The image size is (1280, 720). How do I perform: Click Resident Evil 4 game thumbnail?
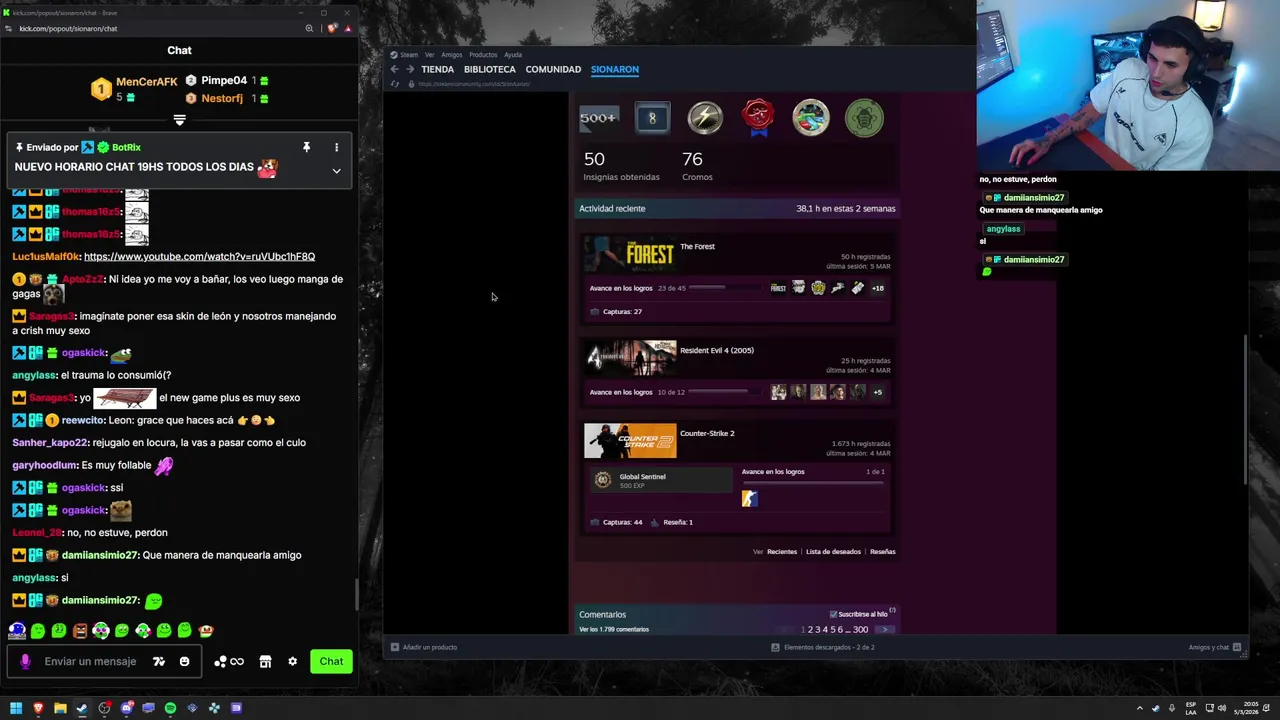(x=630, y=358)
